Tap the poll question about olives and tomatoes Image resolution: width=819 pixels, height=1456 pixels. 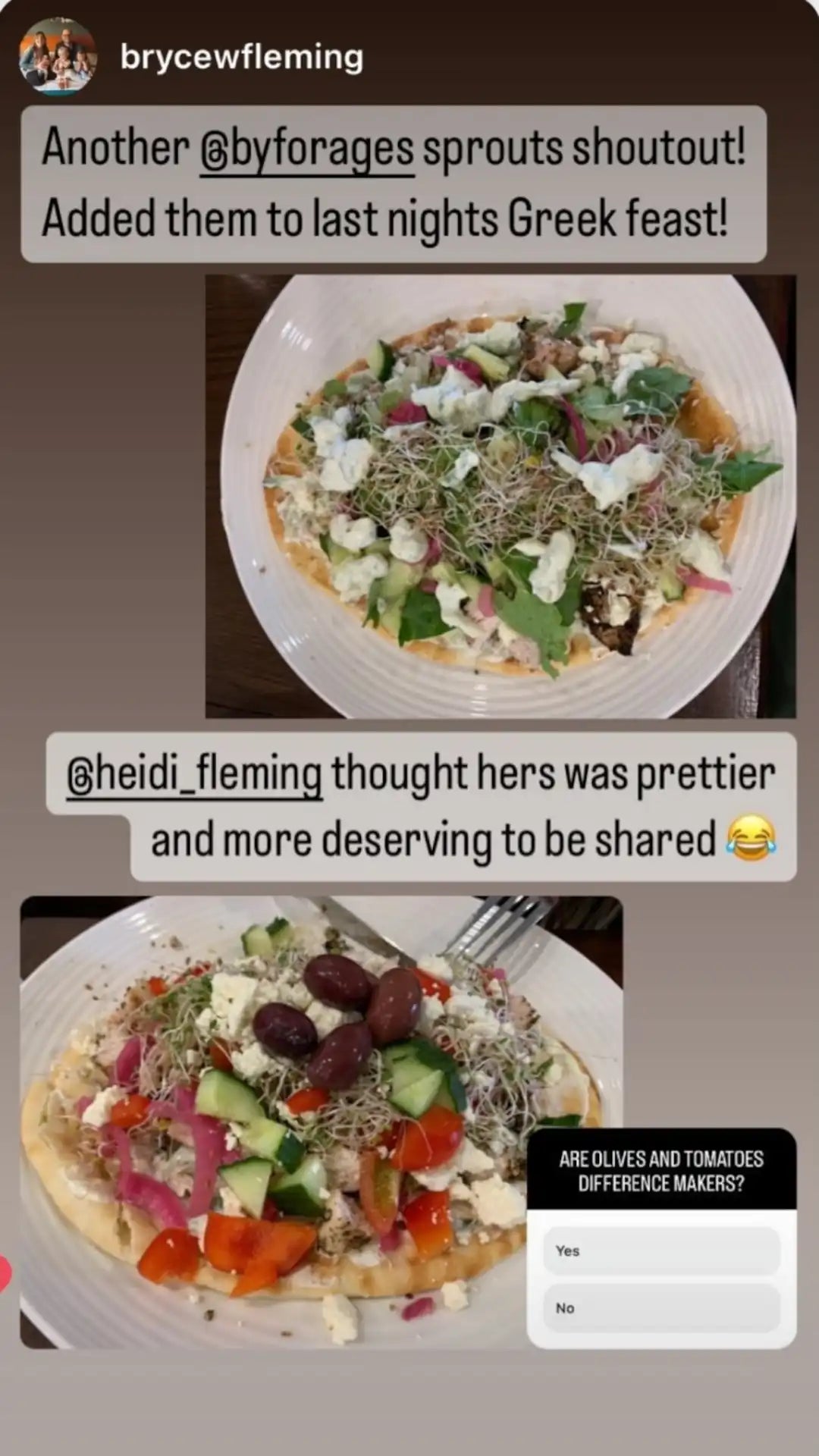coord(661,1171)
